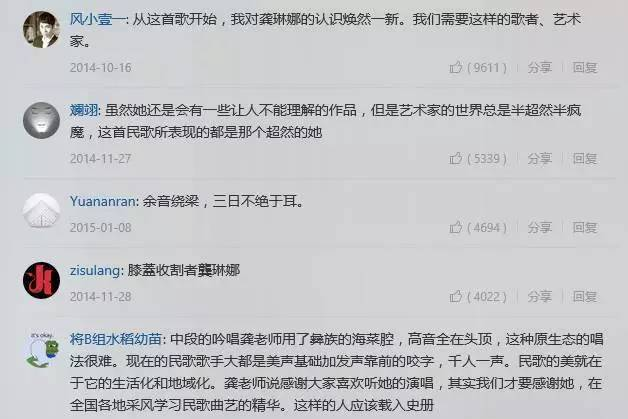This screenshot has width=628, height=419.
Task: Like the comment by 风小壹一
Action: [456, 67]
